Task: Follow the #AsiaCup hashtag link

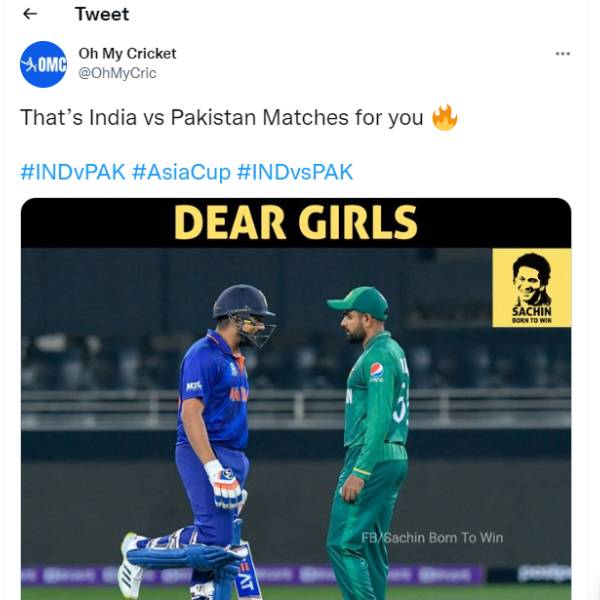Action: (x=181, y=171)
